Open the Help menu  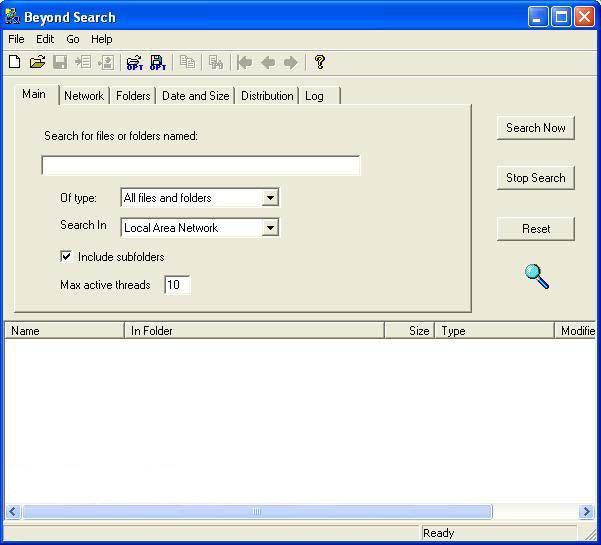102,39
